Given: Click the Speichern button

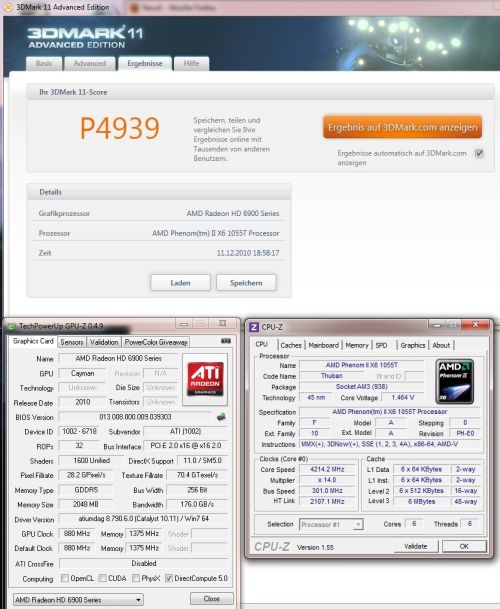Looking at the screenshot, I should 246,283.
